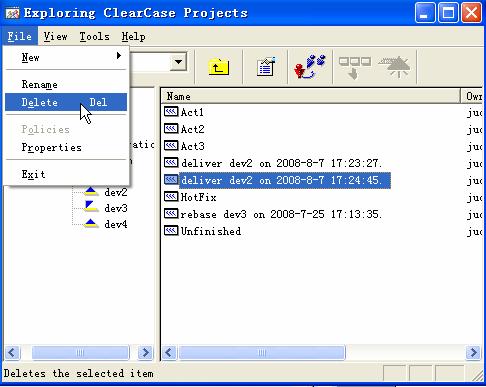
Task: Open the toolbar combo box dropdown arrow
Action: [x=178, y=62]
